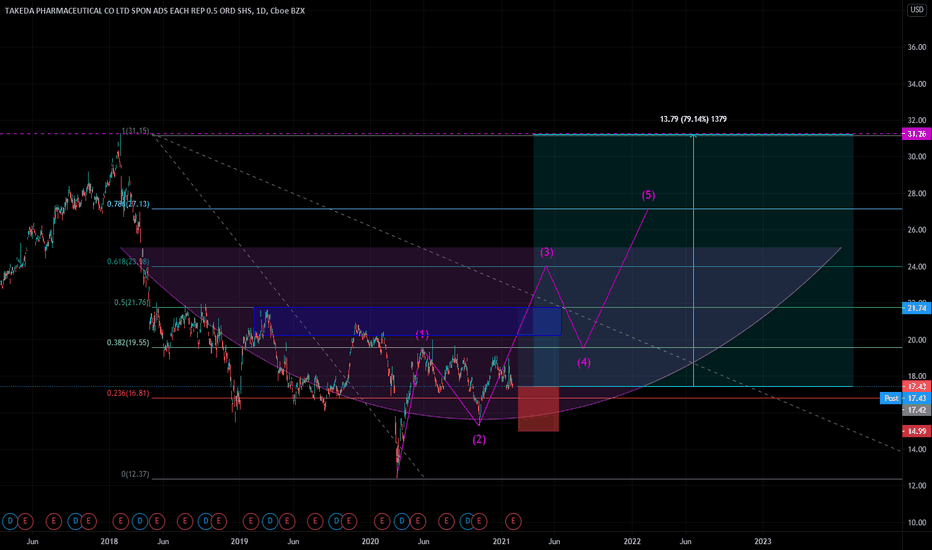
Task: Click the wave (5) label
Action: (x=648, y=195)
